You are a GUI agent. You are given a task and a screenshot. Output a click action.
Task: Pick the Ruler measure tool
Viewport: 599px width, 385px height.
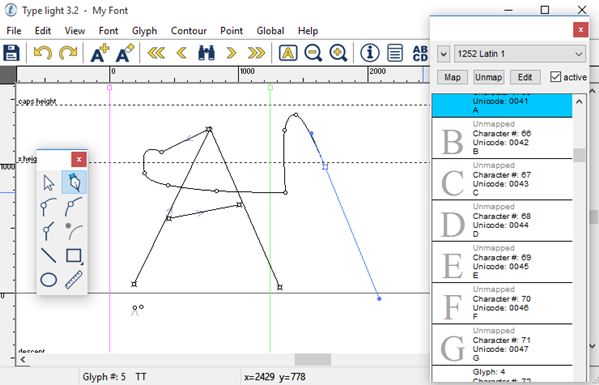[x=74, y=280]
